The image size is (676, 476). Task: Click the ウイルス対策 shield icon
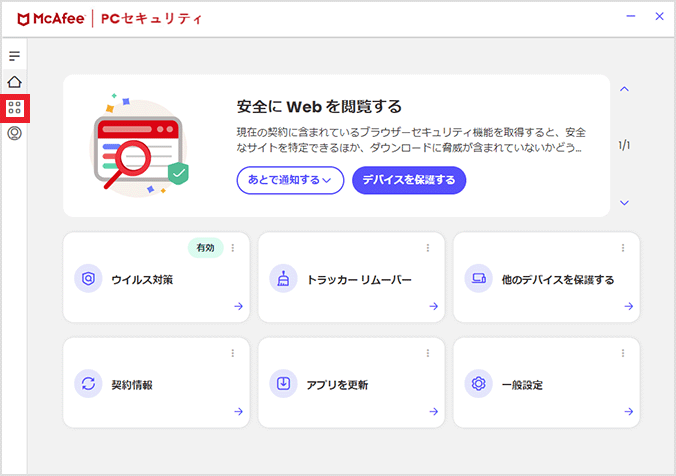point(88,279)
